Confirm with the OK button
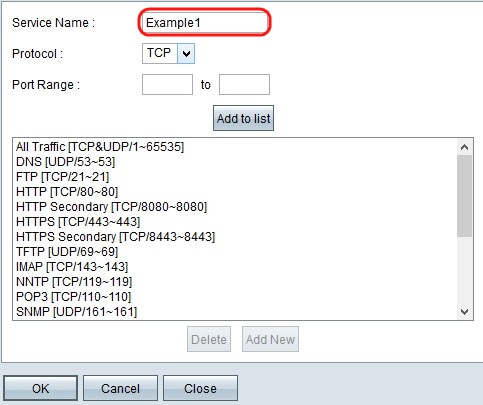483x405 pixels. click(41, 388)
